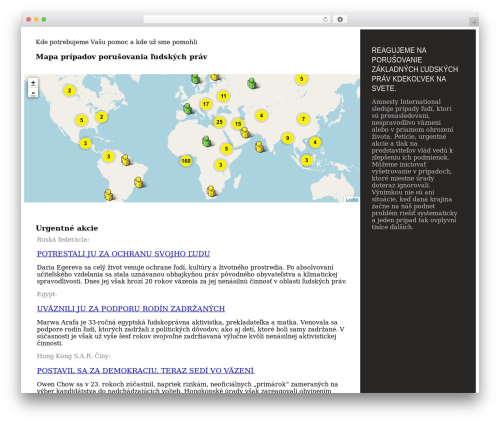Image resolution: width=500 pixels, height=423 pixels.
Task: Select the yellow person marker in the Arabian Sea
Action: click(259, 147)
